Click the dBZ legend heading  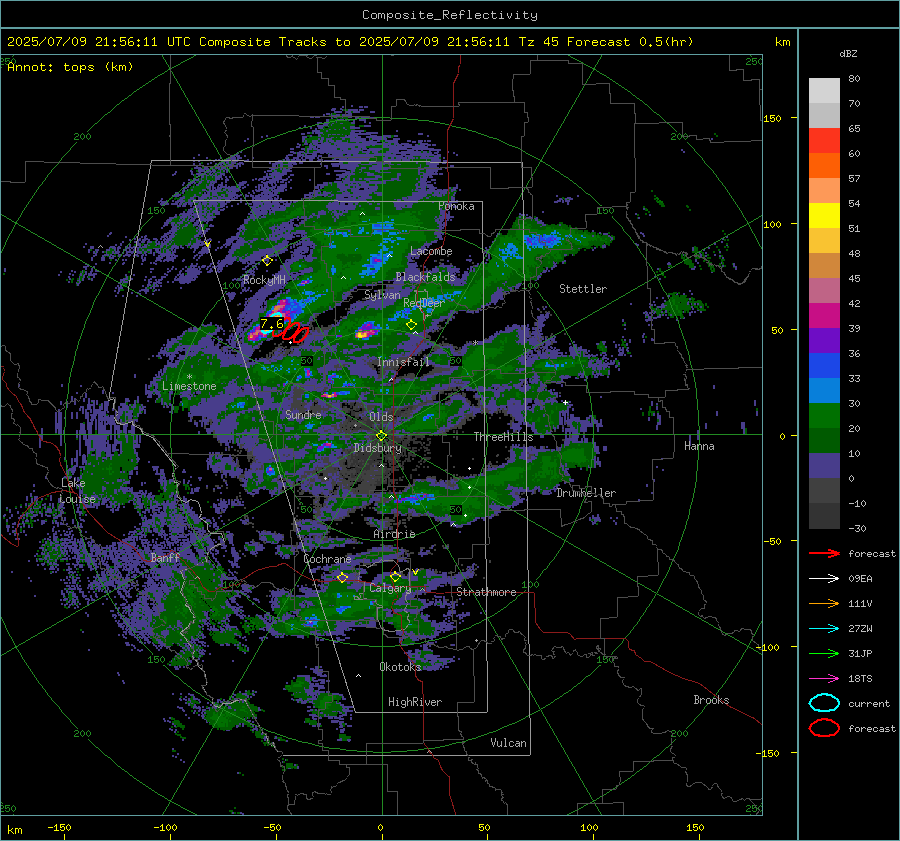(x=848, y=53)
